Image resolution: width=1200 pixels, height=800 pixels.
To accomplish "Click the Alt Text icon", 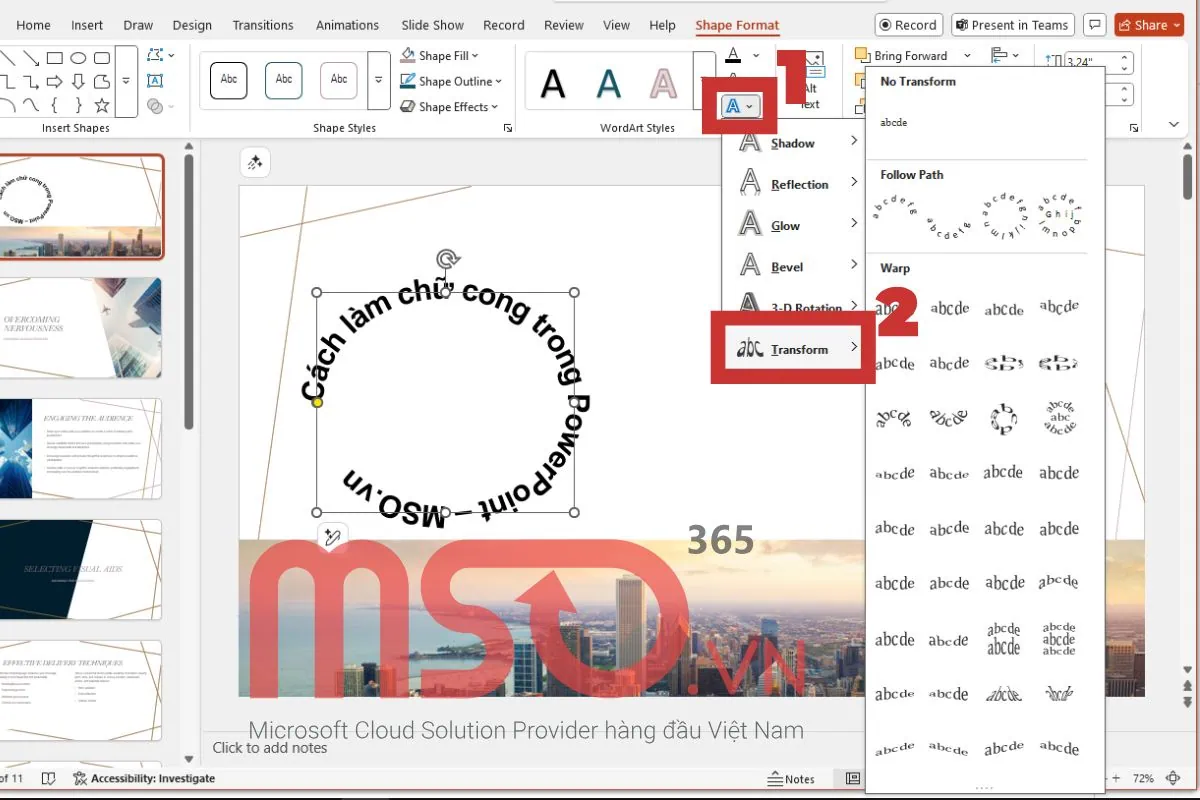I will pos(811,80).
